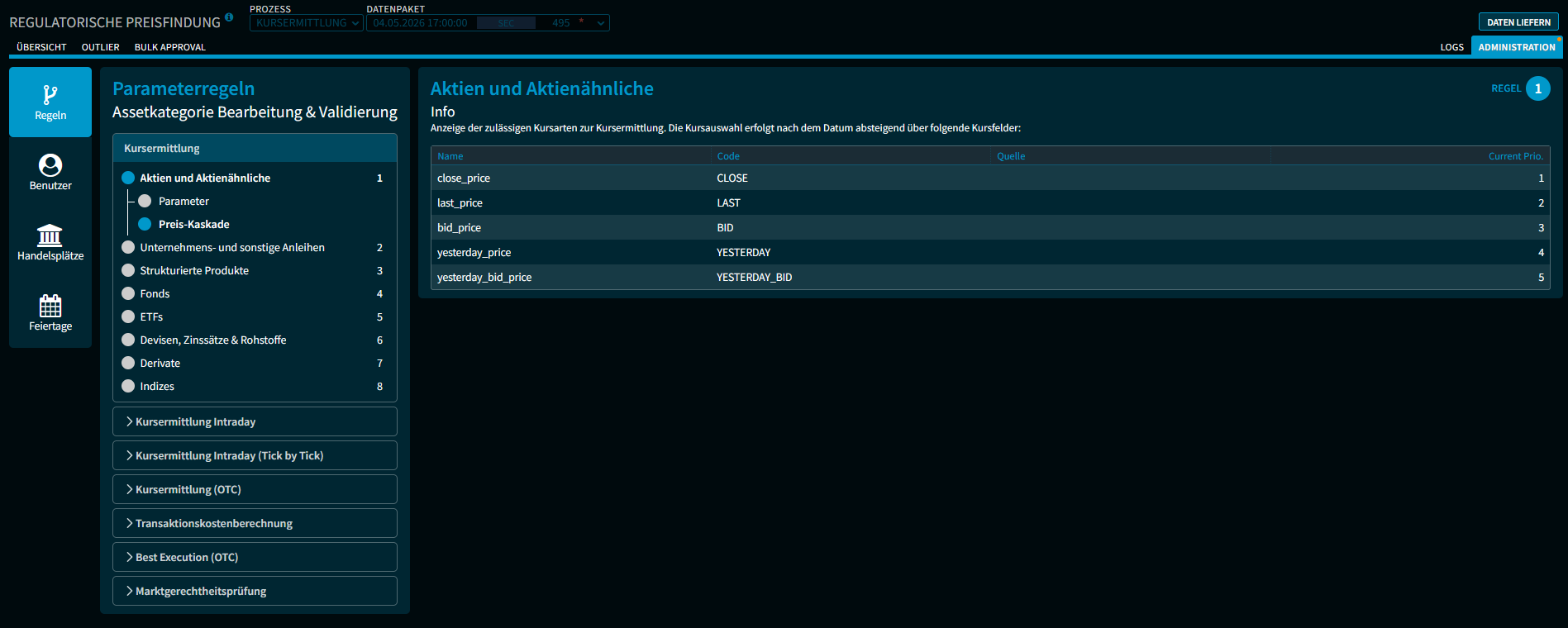Image resolution: width=1568 pixels, height=628 pixels.
Task: Select the bid_price table row
Action: 990,227
